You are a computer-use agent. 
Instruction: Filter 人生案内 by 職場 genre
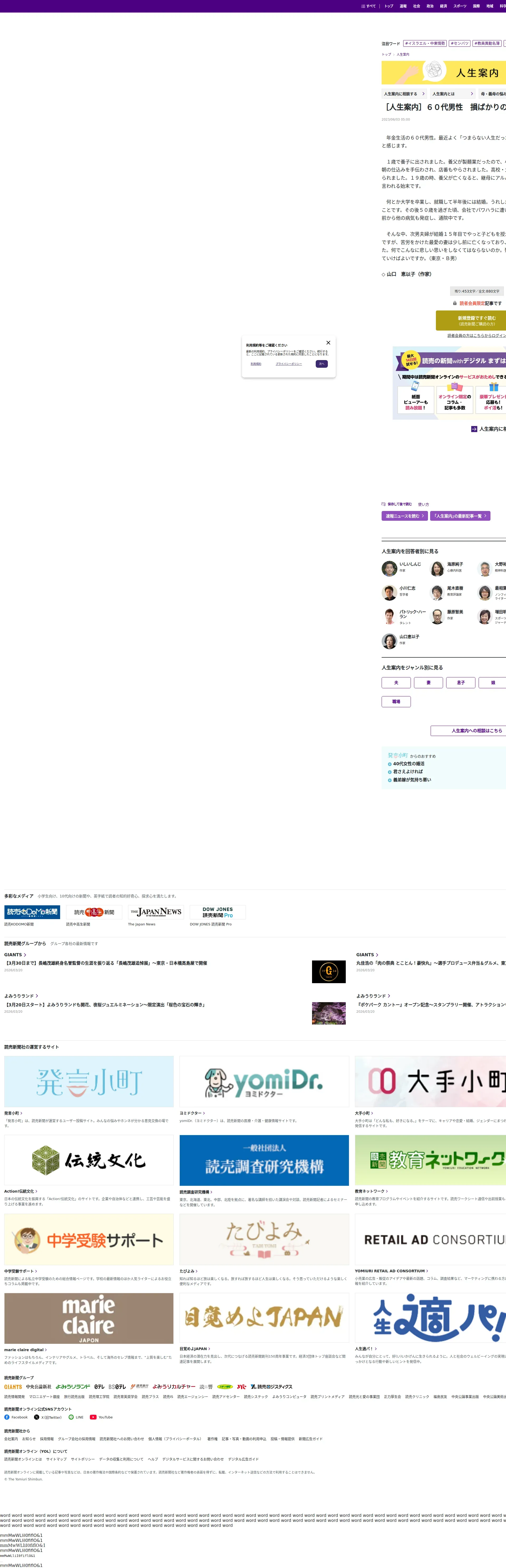pyautogui.click(x=396, y=702)
